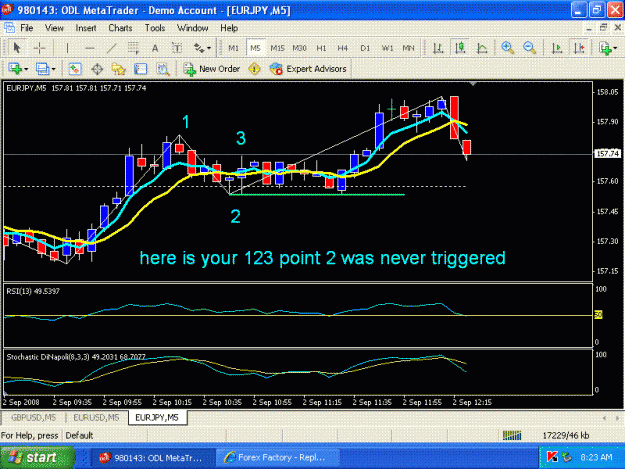The image size is (625, 469).
Task: Select the trendline drawing tool
Action: click(x=112, y=48)
